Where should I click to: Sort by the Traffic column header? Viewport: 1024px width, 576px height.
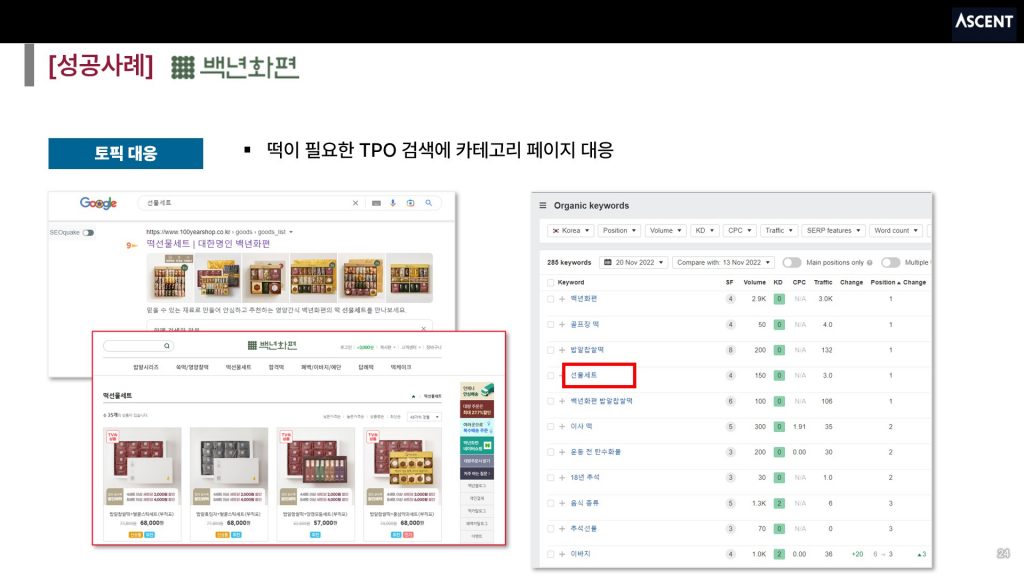823,283
